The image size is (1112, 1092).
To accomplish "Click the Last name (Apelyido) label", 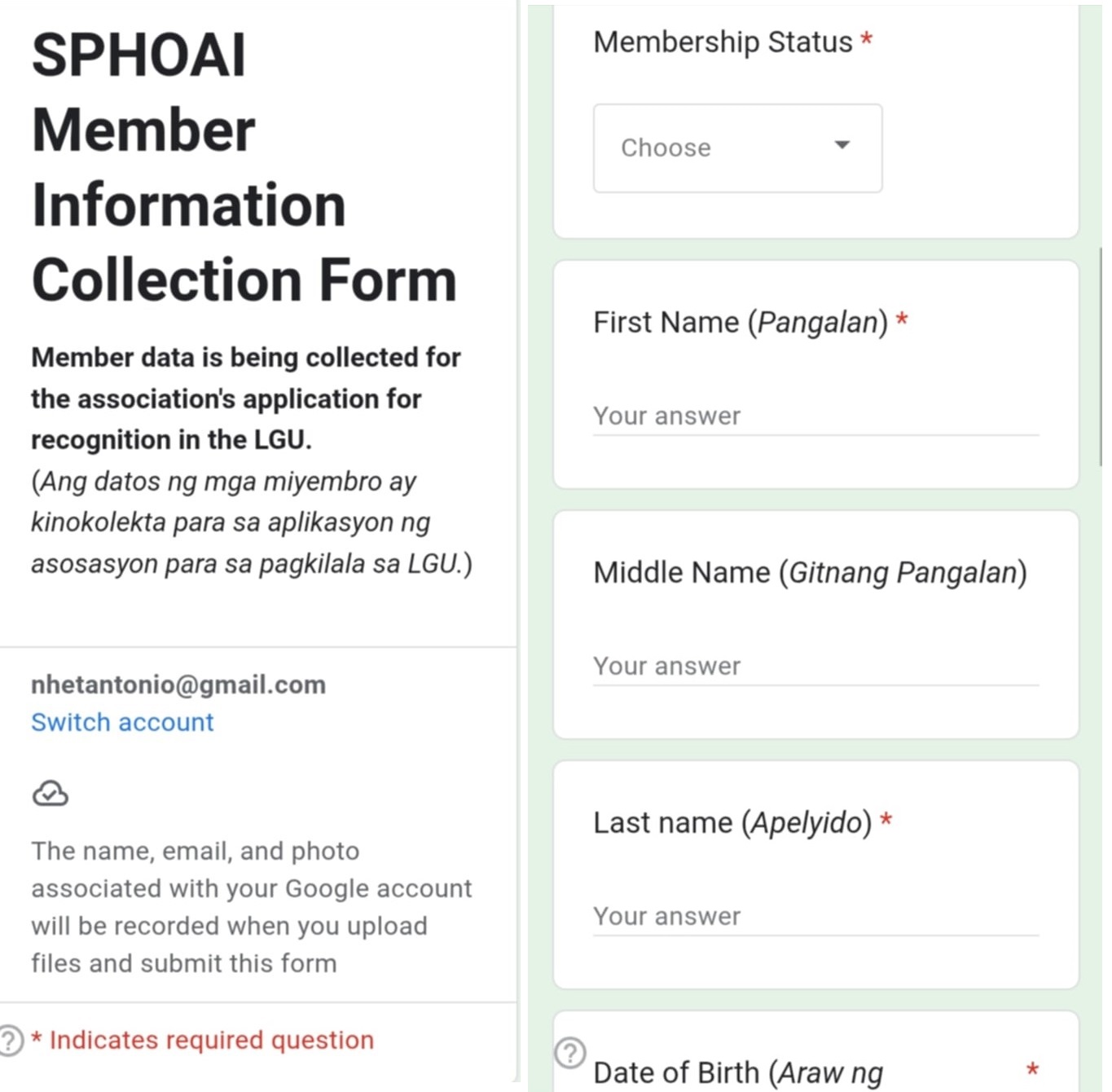I will (732, 823).
